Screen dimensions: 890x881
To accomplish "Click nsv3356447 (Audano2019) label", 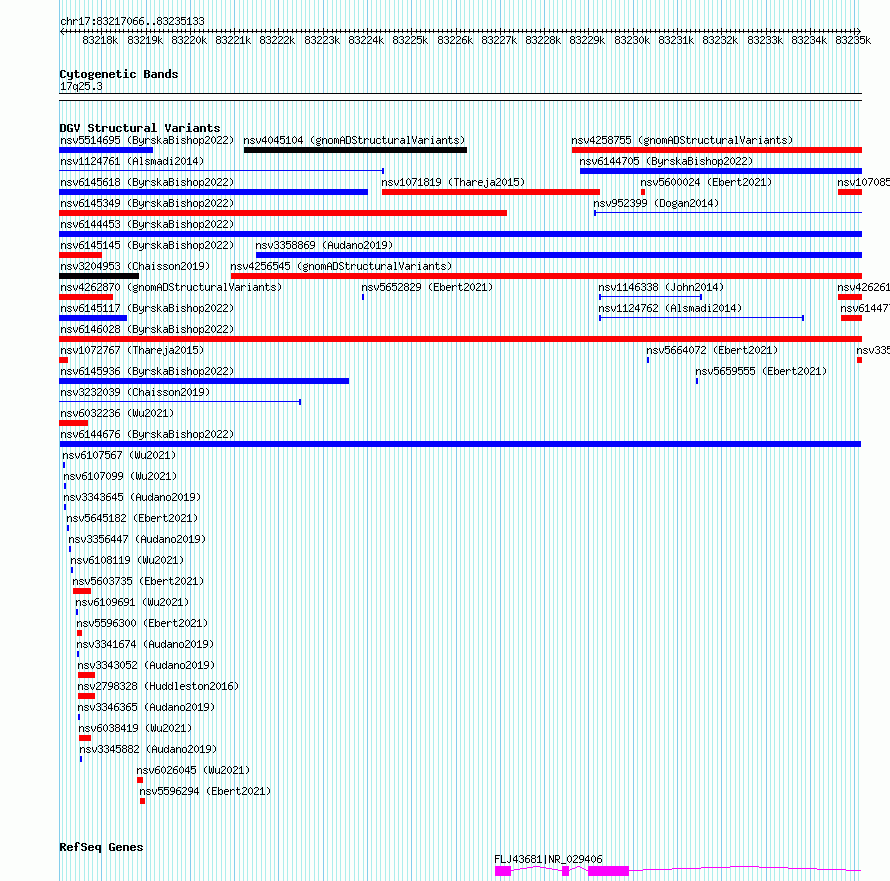I will click(x=137, y=539).
